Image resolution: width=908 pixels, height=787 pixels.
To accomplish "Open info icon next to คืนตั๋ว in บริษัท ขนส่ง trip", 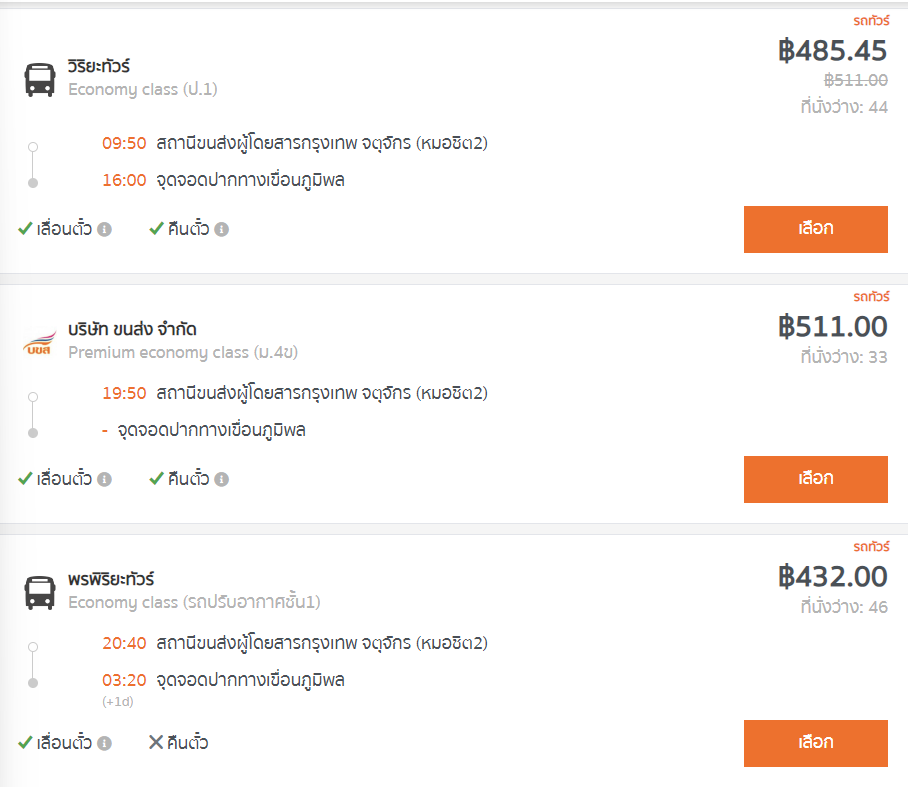I will point(221,479).
